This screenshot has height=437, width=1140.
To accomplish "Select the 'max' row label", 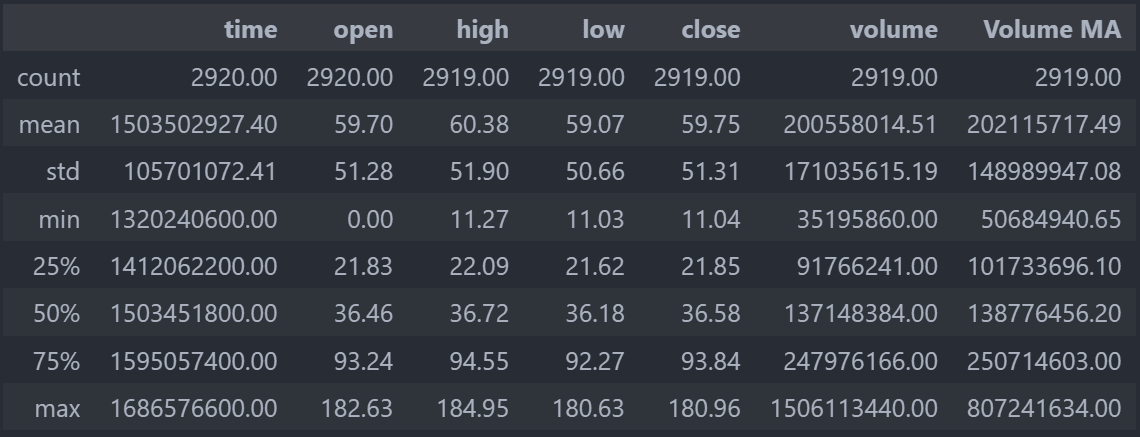I will coord(57,409).
